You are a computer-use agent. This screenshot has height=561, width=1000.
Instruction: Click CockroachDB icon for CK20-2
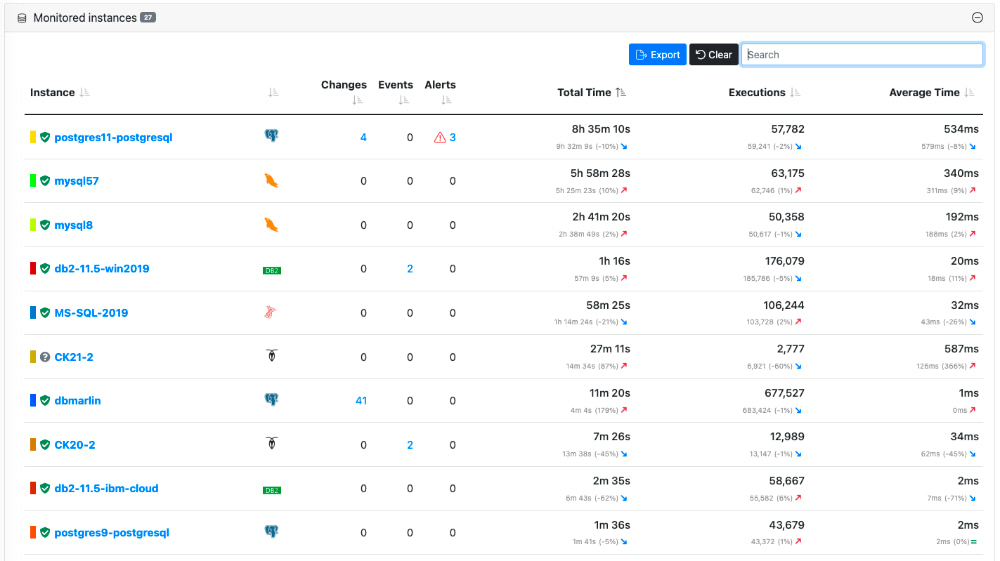[x=272, y=444]
